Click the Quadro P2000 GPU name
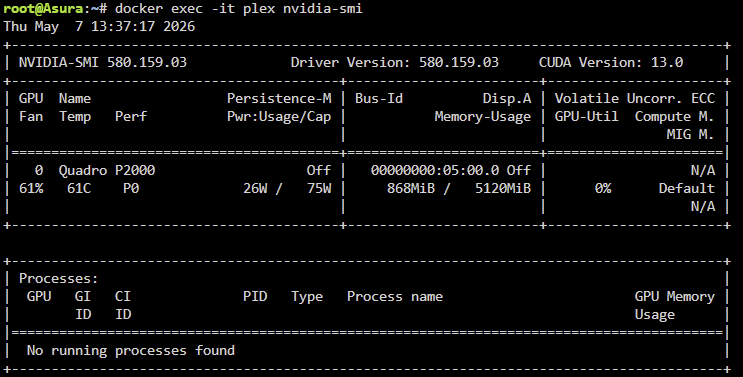The width and height of the screenshot is (743, 377). coord(107,171)
